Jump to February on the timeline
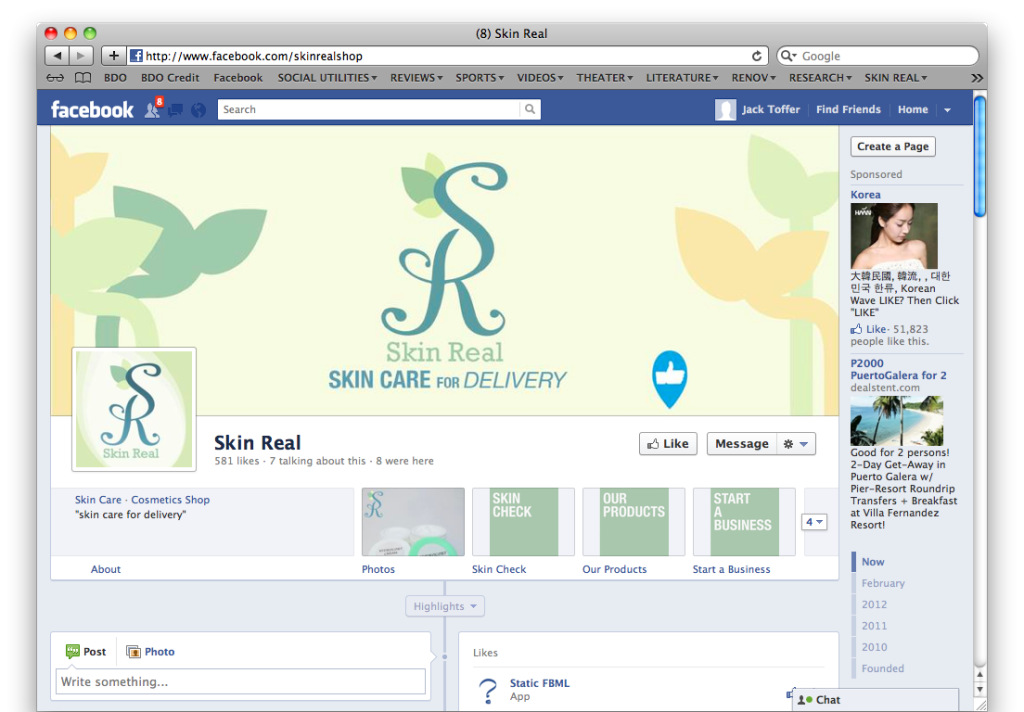The width and height of the screenshot is (1024, 712). click(883, 583)
